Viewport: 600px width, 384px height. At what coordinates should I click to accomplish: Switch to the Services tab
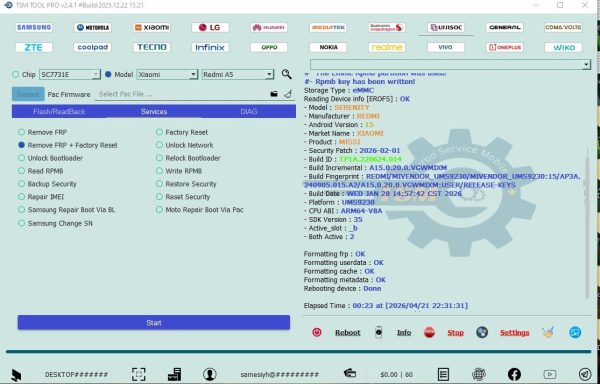click(x=154, y=112)
